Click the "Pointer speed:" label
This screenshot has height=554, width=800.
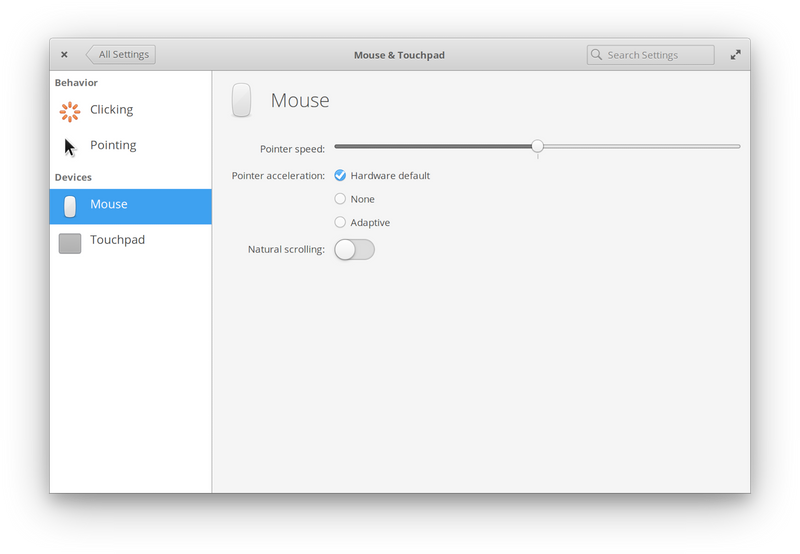point(292,149)
